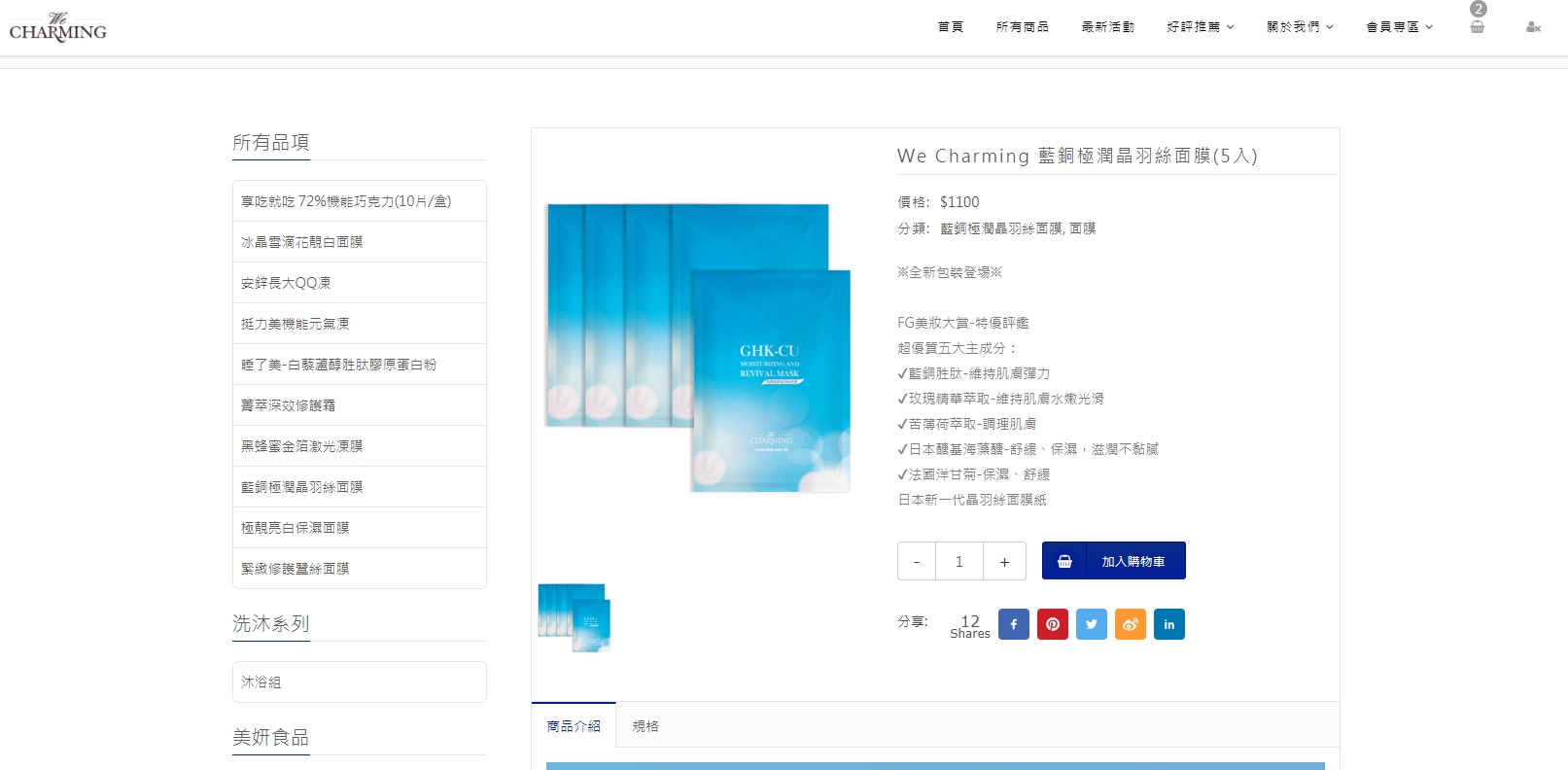Viewport: 1568px width, 770px height.
Task: Switch to the 商品介紹 tab
Action: [x=574, y=725]
